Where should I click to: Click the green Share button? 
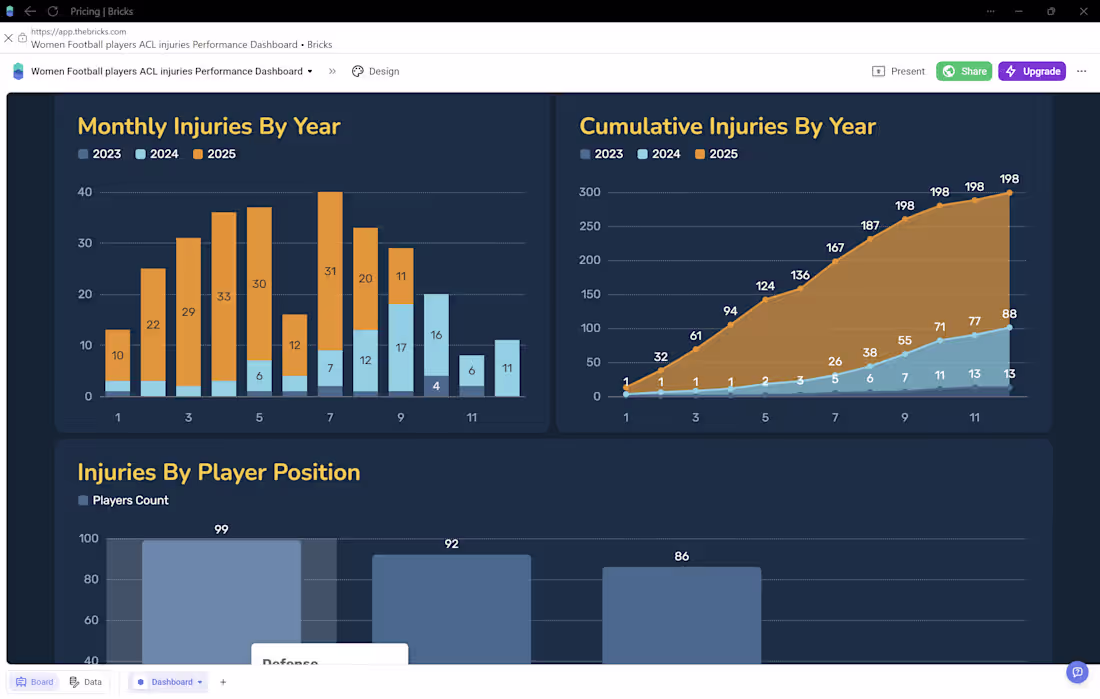(964, 71)
